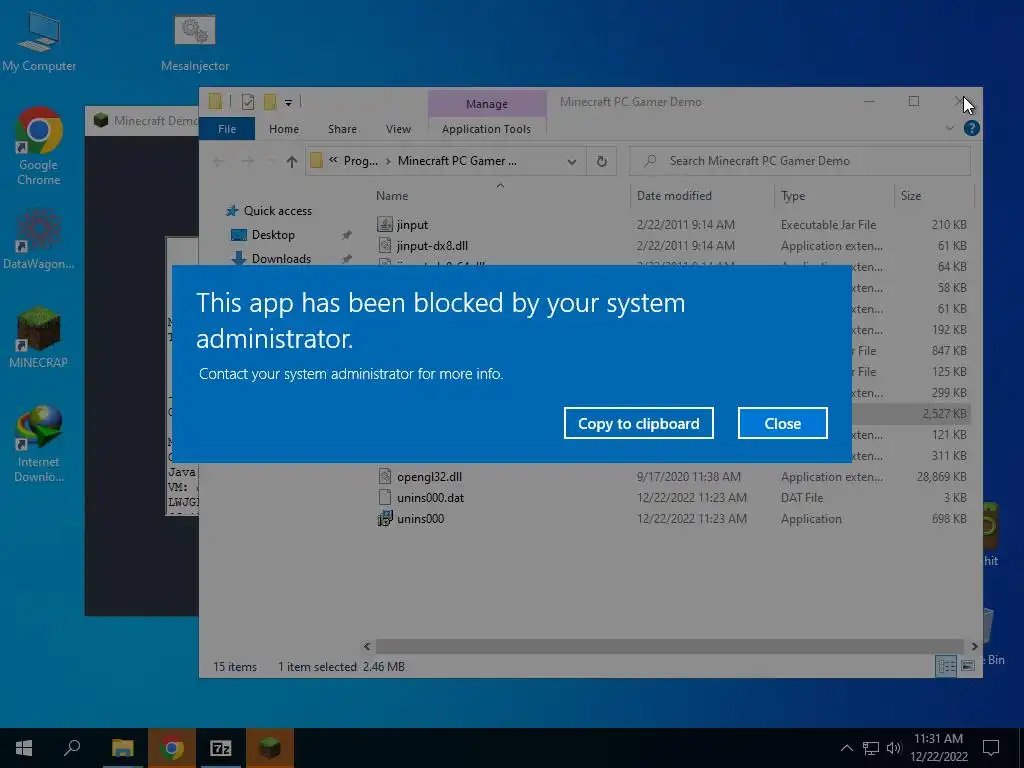This screenshot has height=768, width=1024.
Task: Show hidden tray icons chevron
Action: click(x=846, y=748)
